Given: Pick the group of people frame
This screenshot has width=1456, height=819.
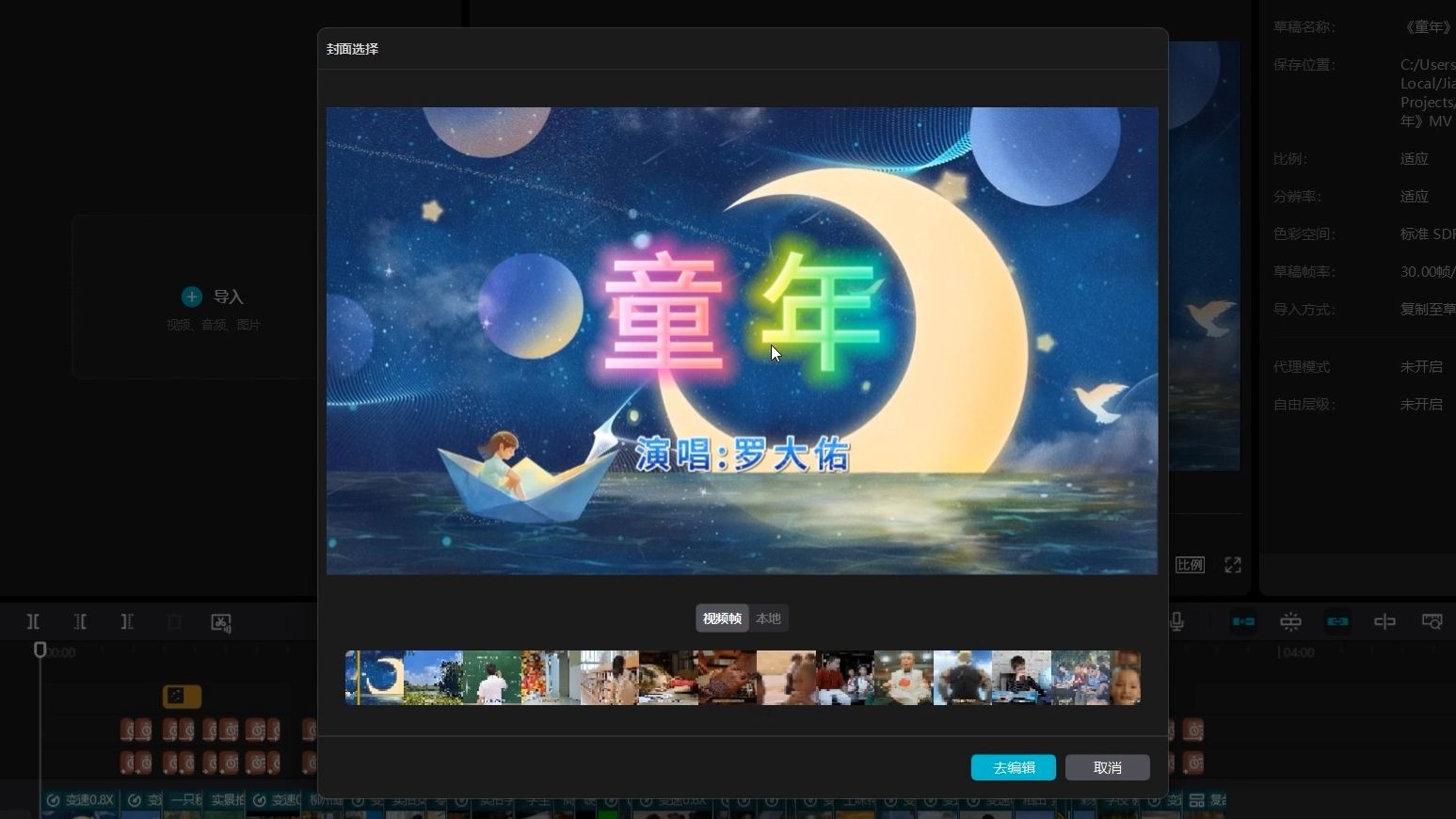Looking at the screenshot, I should click(x=1080, y=678).
